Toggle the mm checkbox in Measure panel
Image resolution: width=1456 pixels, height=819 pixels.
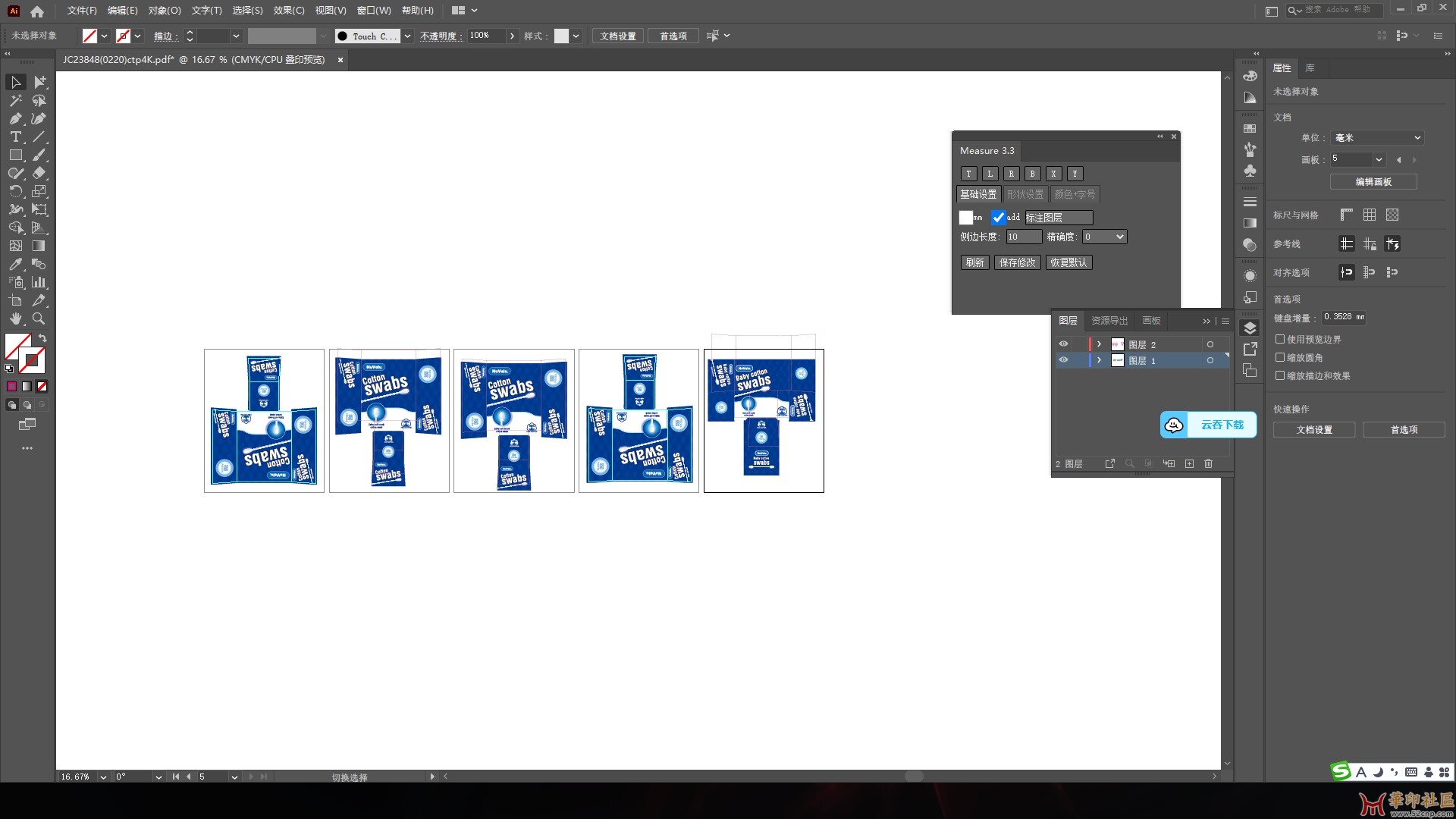pyautogui.click(x=965, y=218)
